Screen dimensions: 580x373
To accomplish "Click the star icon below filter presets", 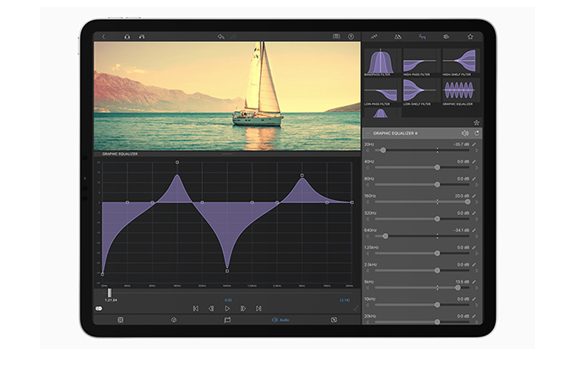I will [476, 122].
